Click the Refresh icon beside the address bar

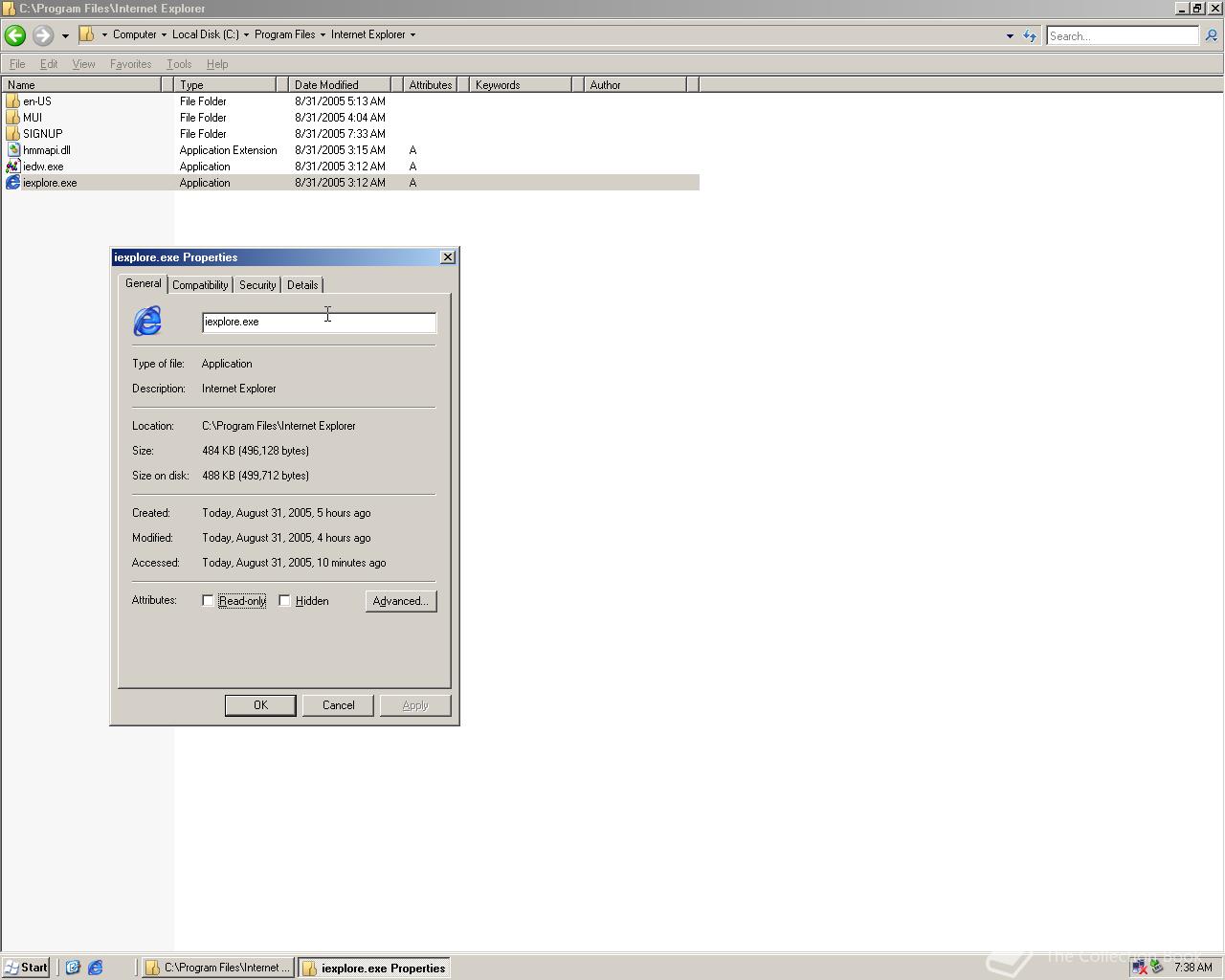point(1030,36)
